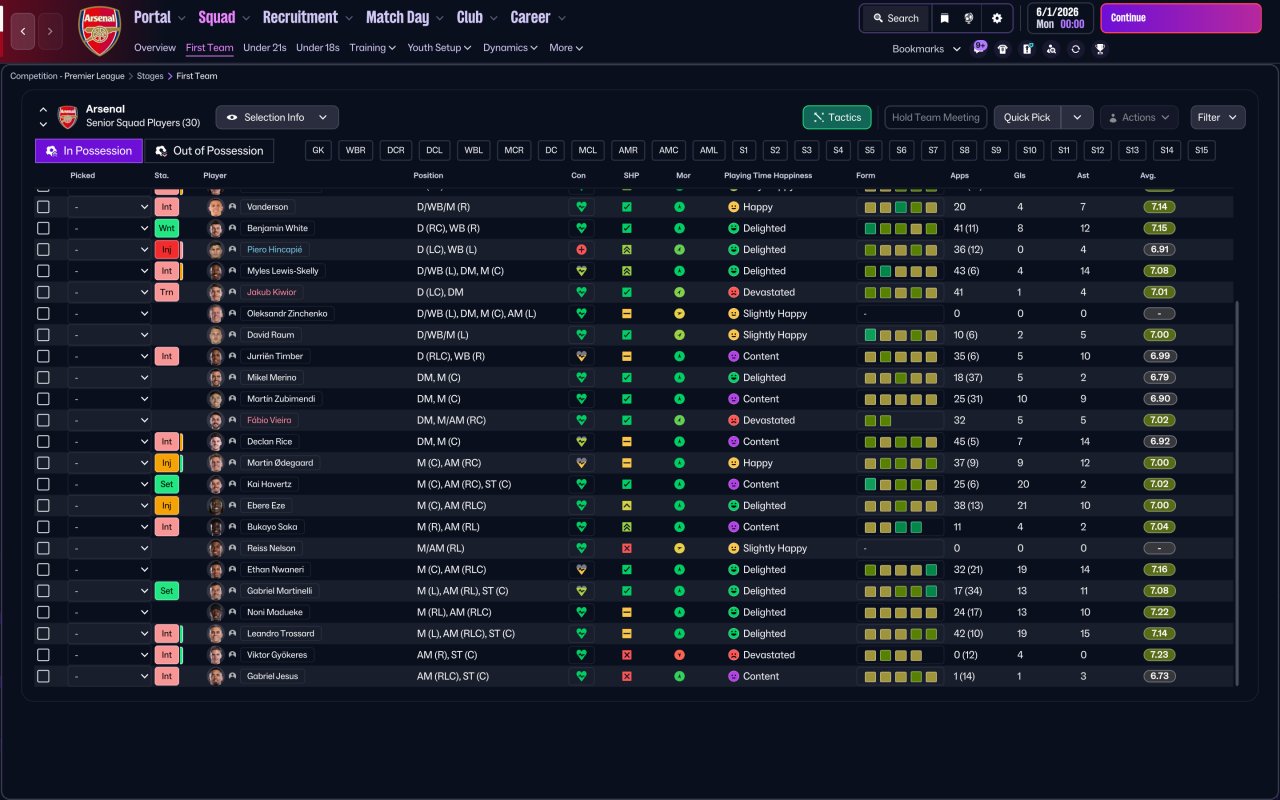Click Kai Havertz's Set status badge
1280x800 pixels.
click(x=167, y=484)
